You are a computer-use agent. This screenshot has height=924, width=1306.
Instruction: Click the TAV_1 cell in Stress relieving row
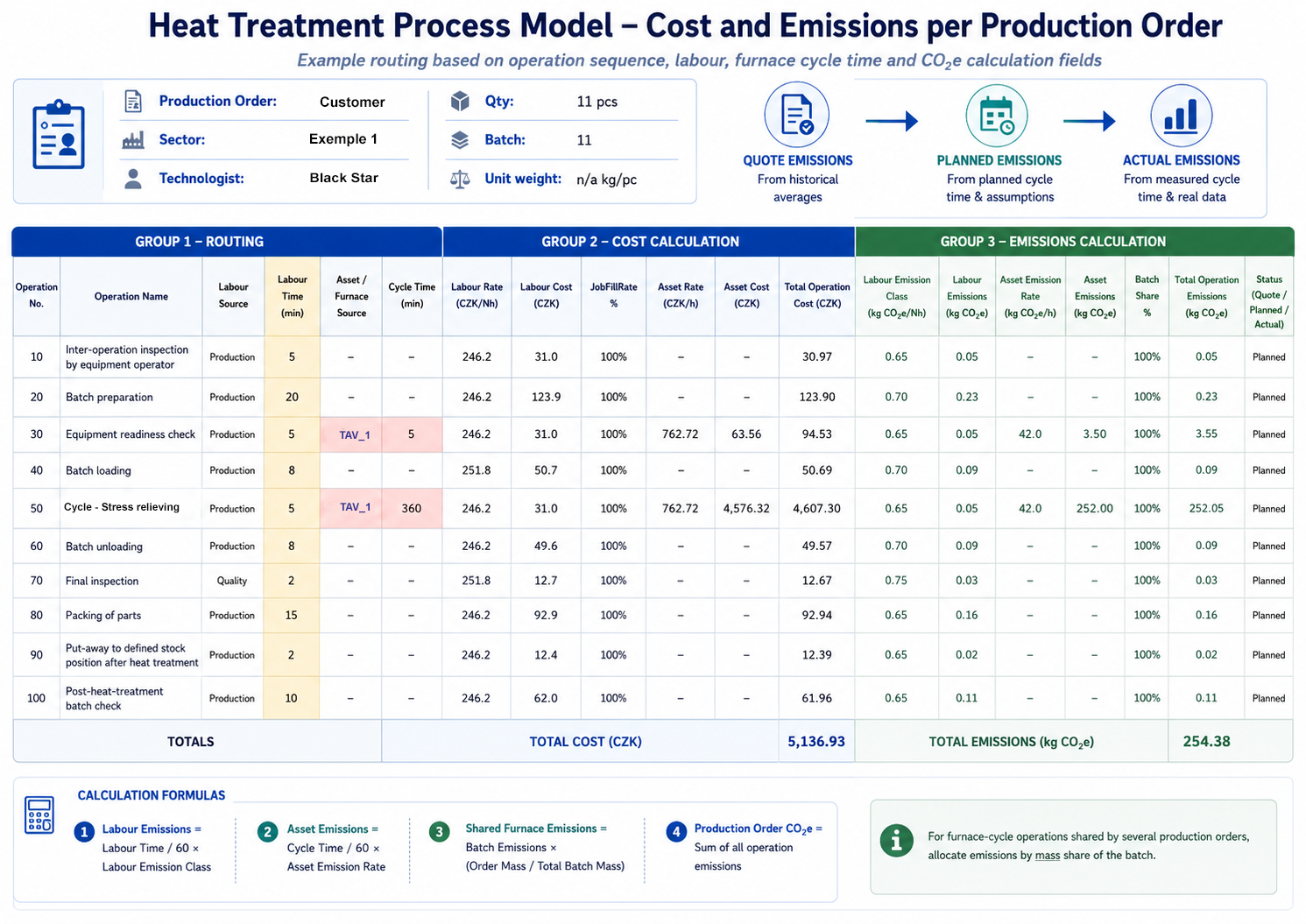(351, 508)
